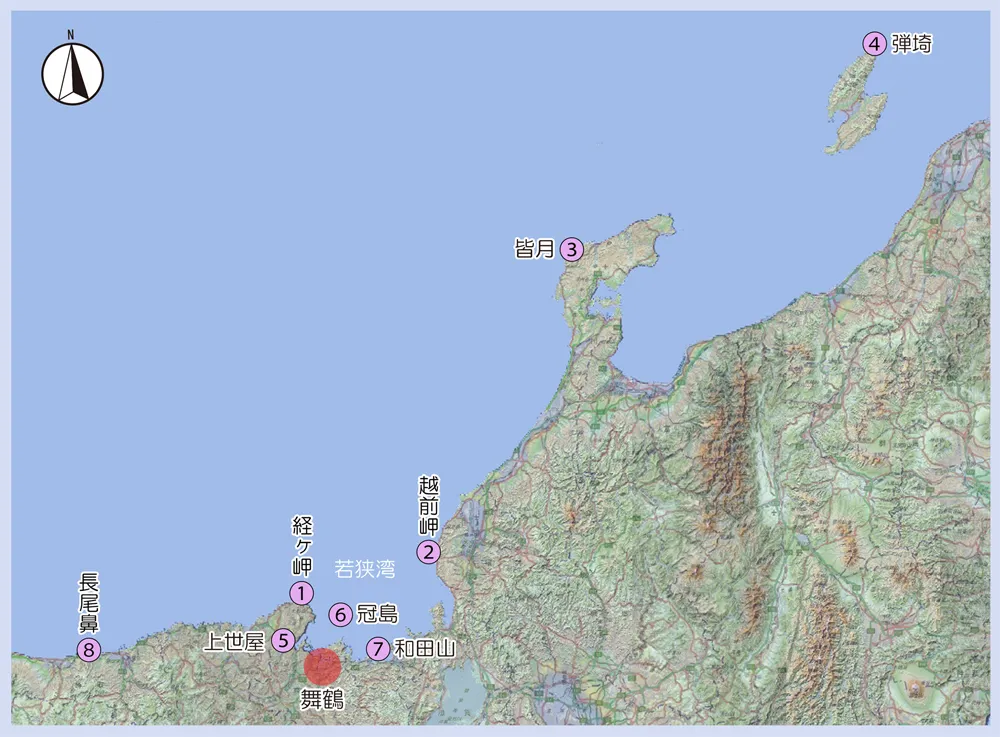Click the 長尾鼻 vertical label
Image resolution: width=1000 pixels, height=737 pixels.
tap(89, 604)
